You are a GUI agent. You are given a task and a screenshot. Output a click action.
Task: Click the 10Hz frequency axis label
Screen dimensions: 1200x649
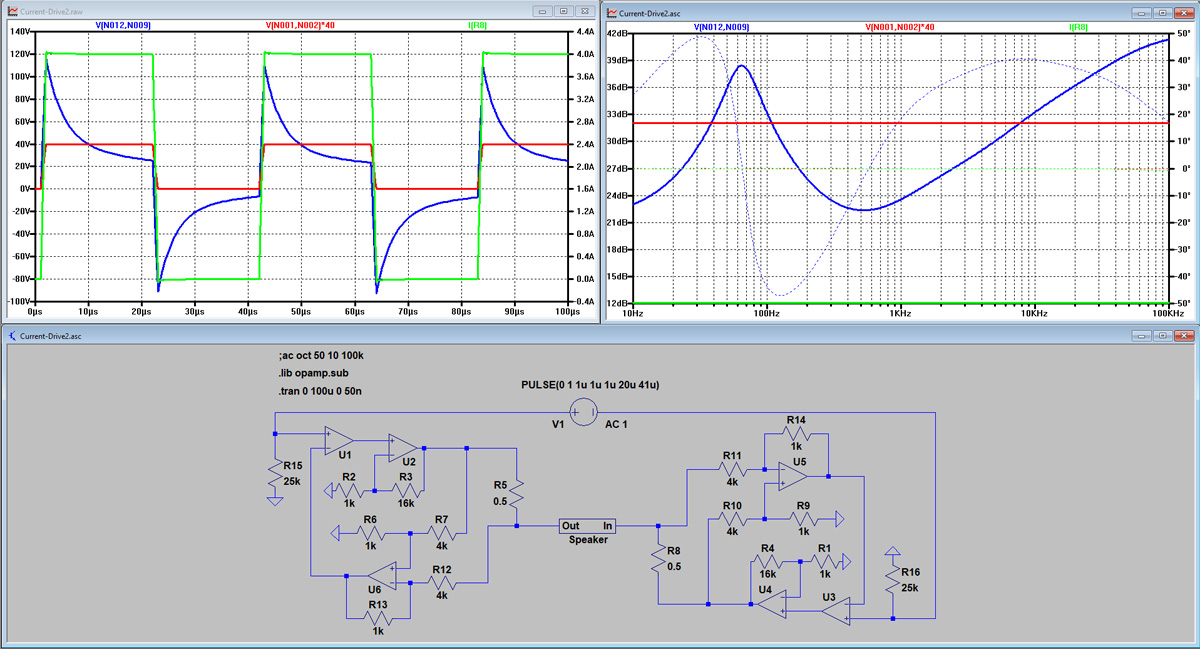(x=634, y=313)
